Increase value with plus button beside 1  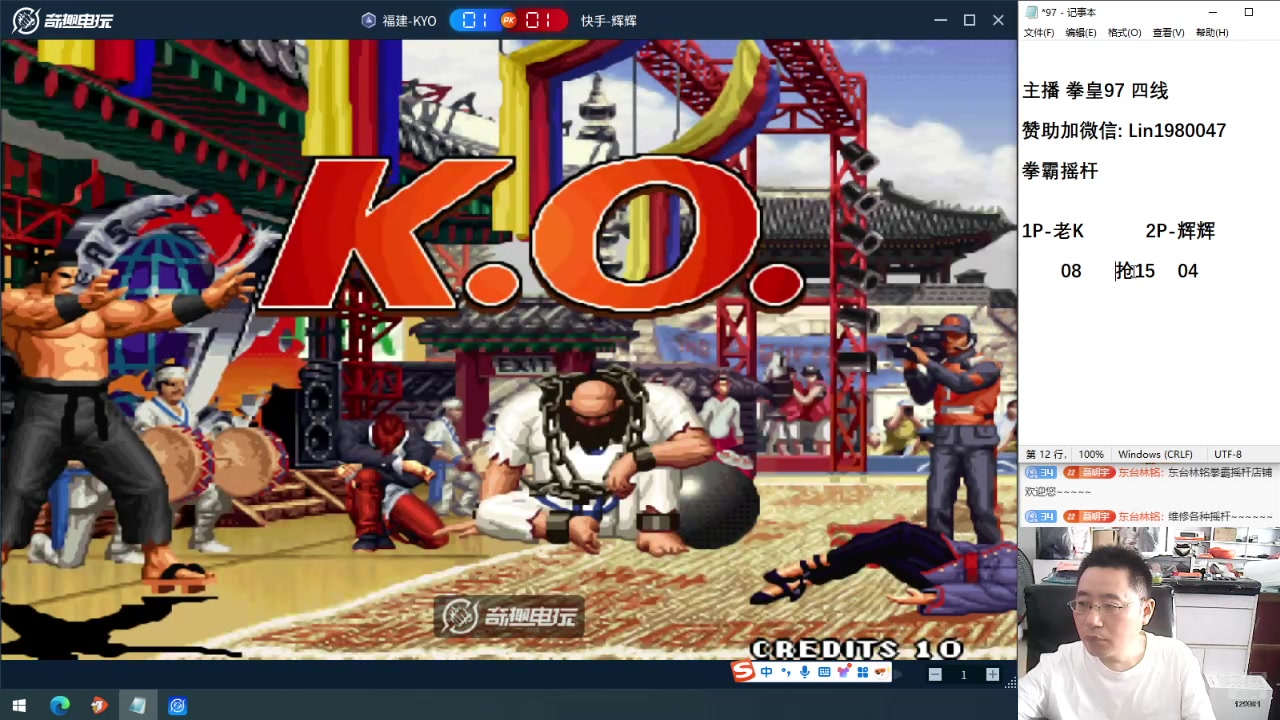[x=992, y=675]
